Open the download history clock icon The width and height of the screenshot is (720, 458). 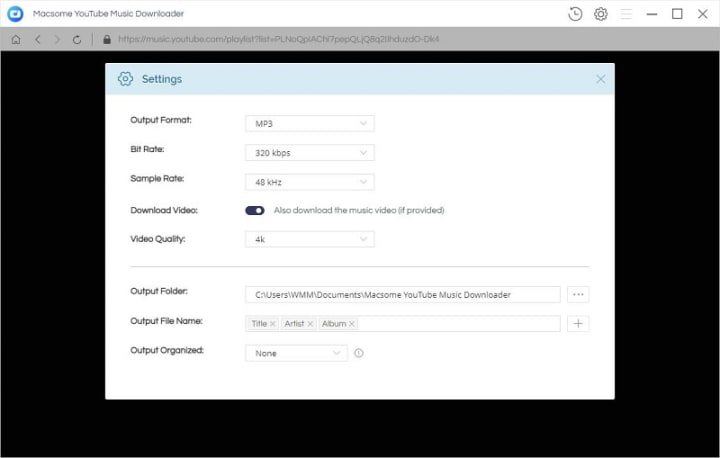[575, 14]
